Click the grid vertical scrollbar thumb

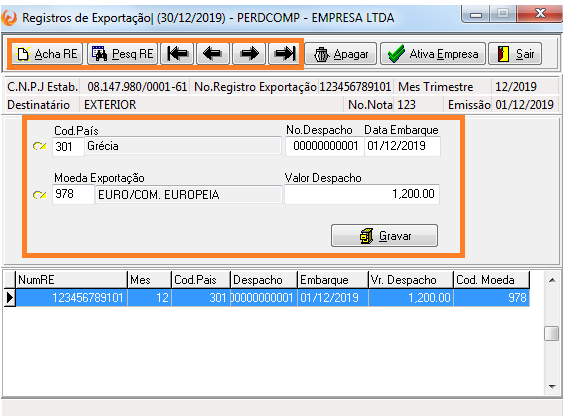point(552,333)
